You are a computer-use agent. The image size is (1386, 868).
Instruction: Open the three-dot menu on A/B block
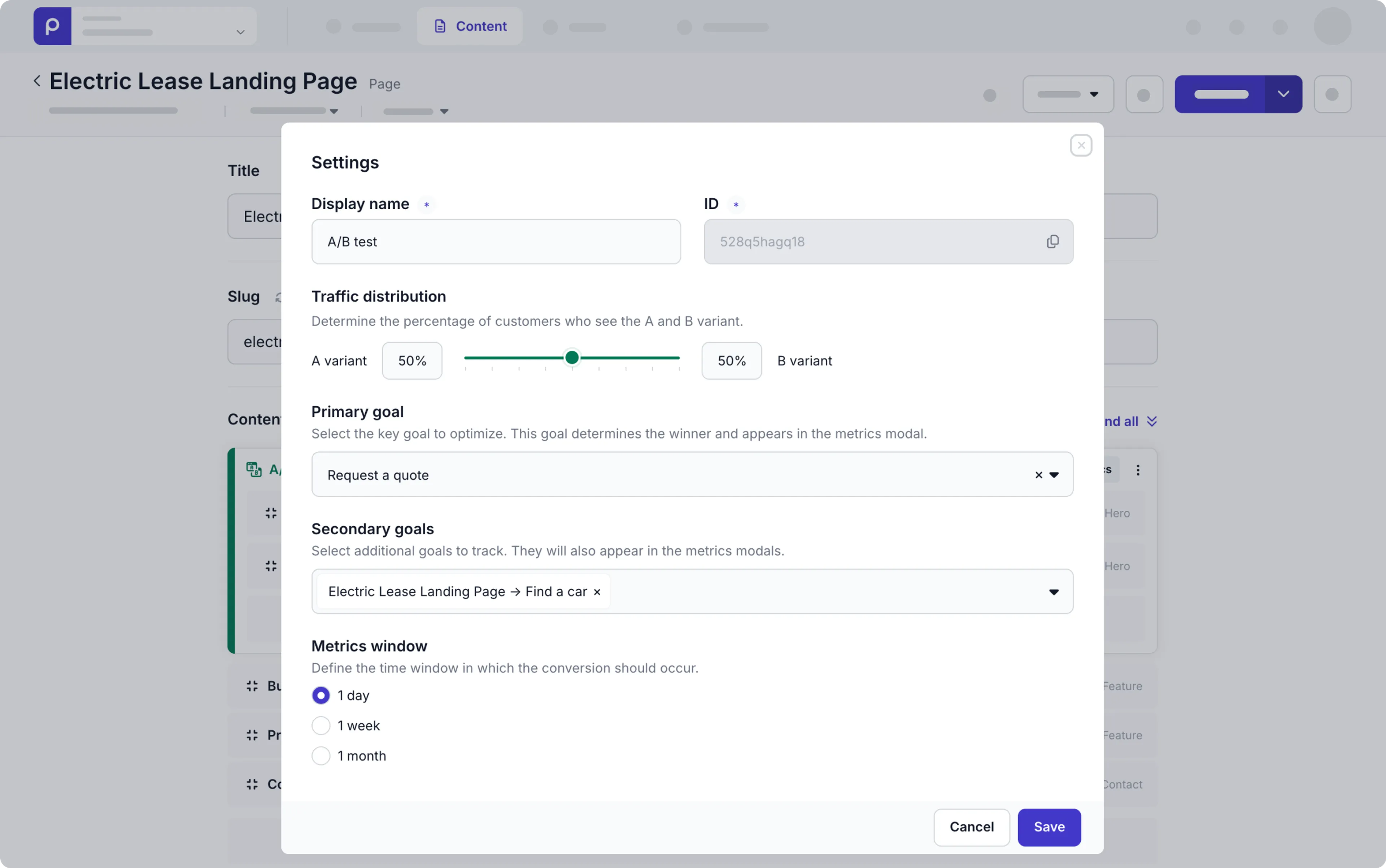point(1137,470)
